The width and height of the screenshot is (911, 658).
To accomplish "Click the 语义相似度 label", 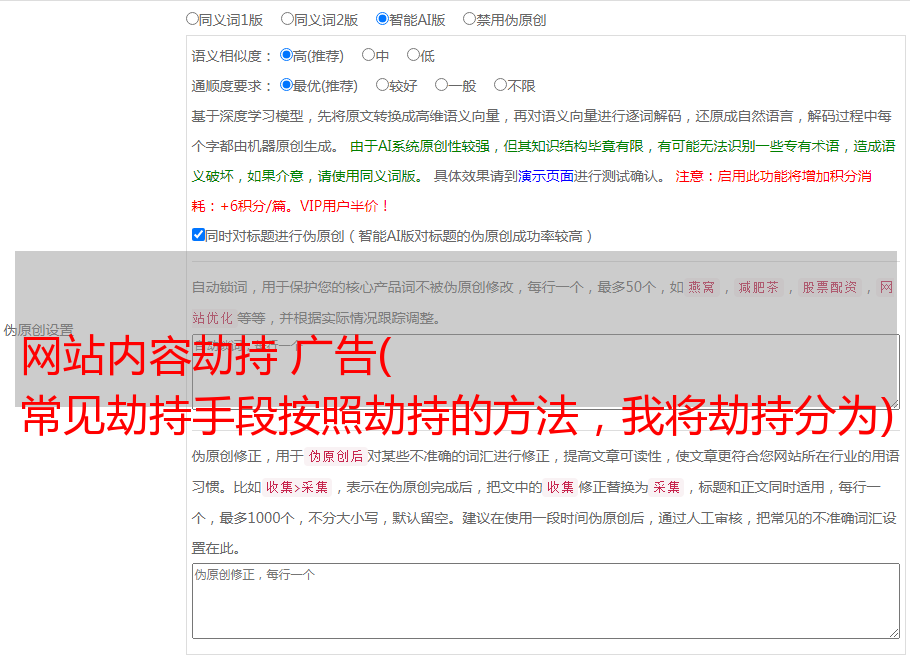I will (x=232, y=56).
